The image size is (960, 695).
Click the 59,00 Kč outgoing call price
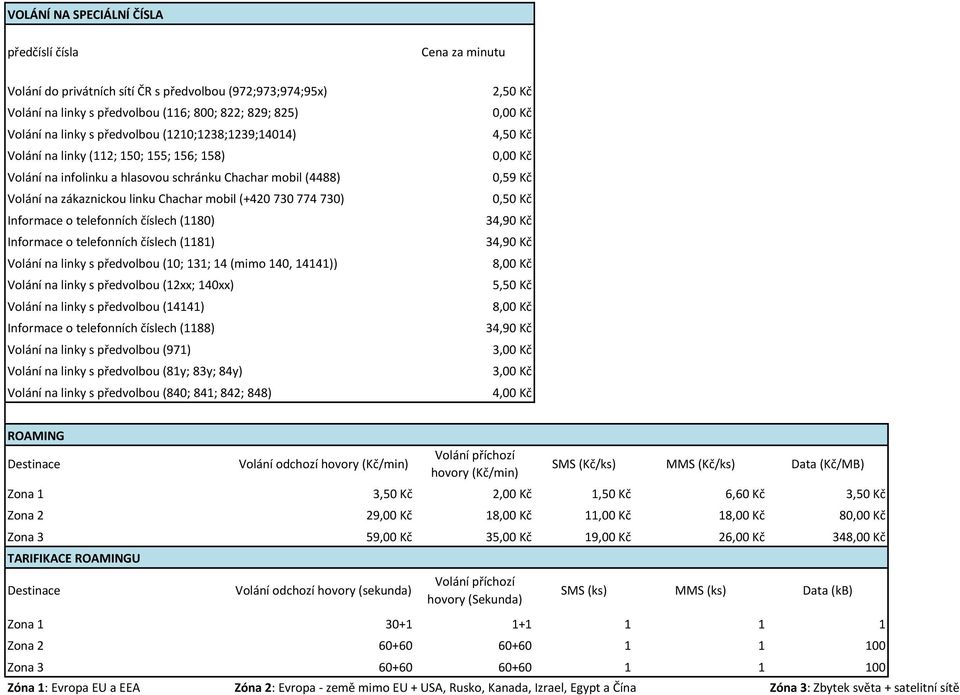click(x=389, y=537)
